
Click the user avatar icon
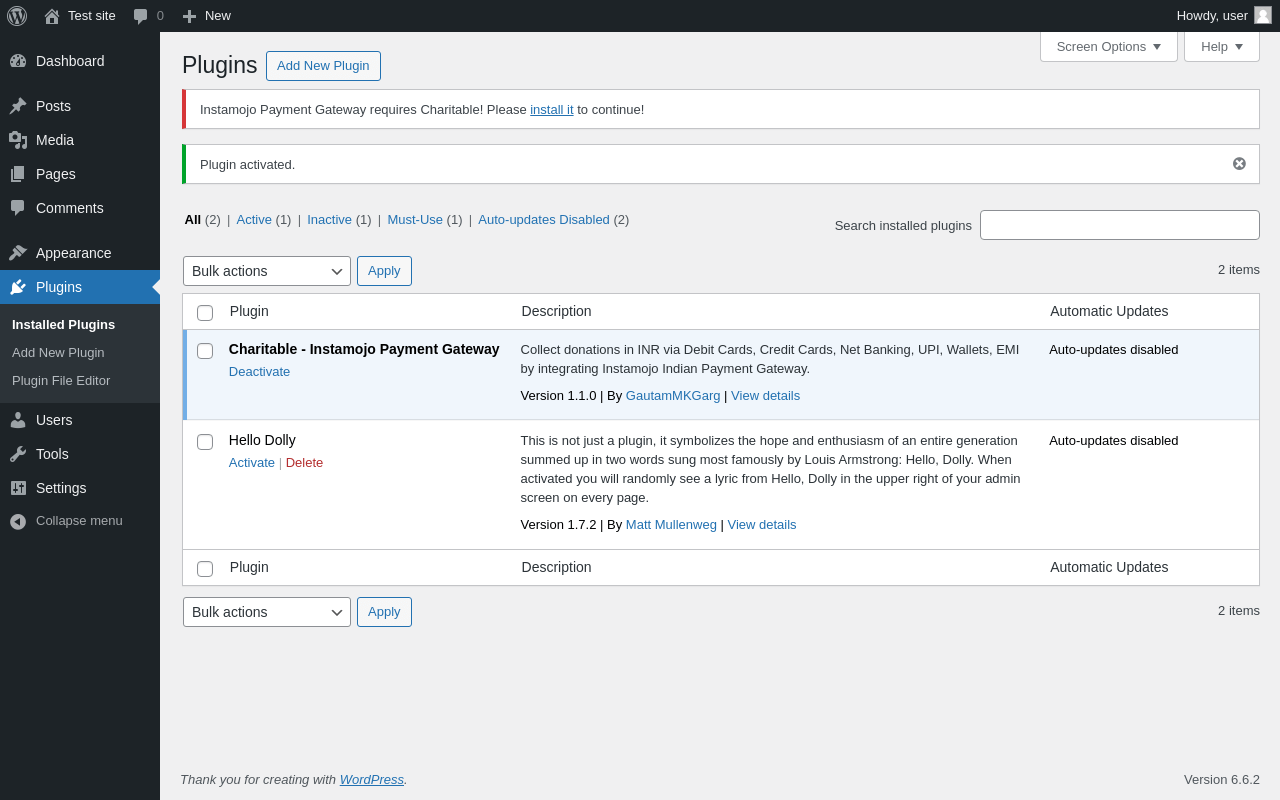point(1263,16)
